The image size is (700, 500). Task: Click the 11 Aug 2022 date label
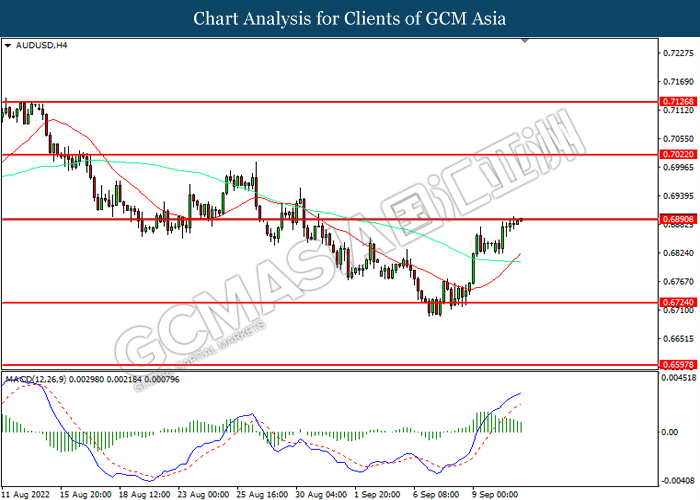click(x=26, y=495)
